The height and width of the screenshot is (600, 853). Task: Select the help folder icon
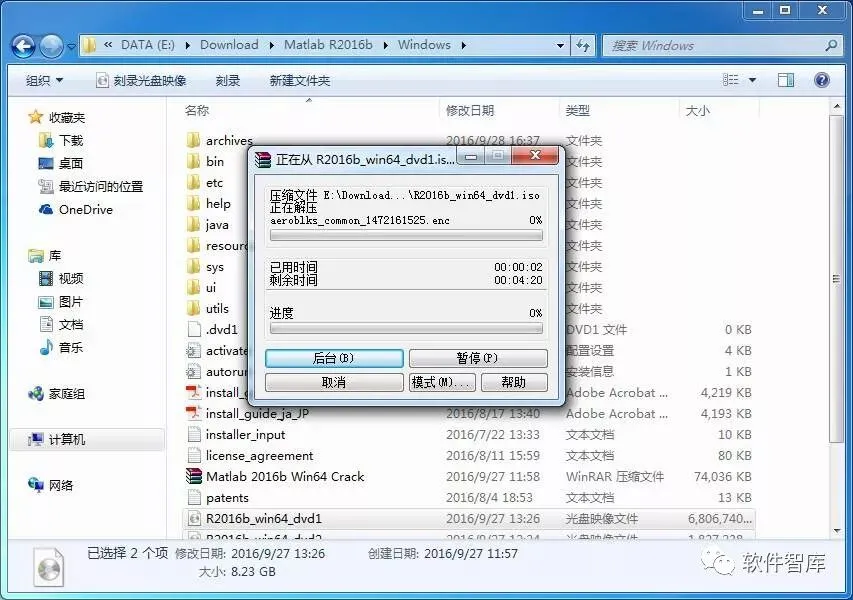point(193,204)
